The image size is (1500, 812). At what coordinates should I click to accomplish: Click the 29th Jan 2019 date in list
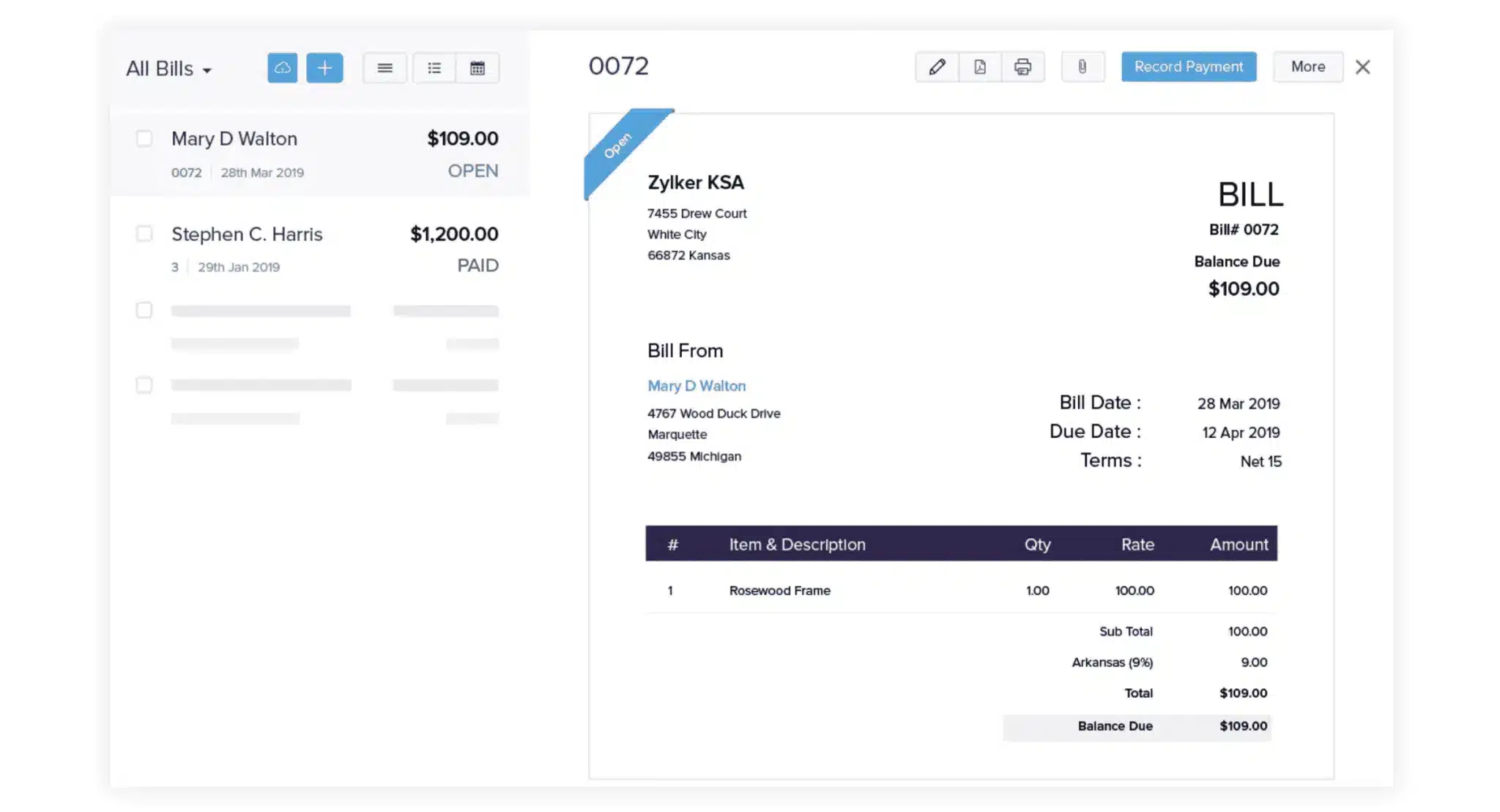pyautogui.click(x=239, y=267)
